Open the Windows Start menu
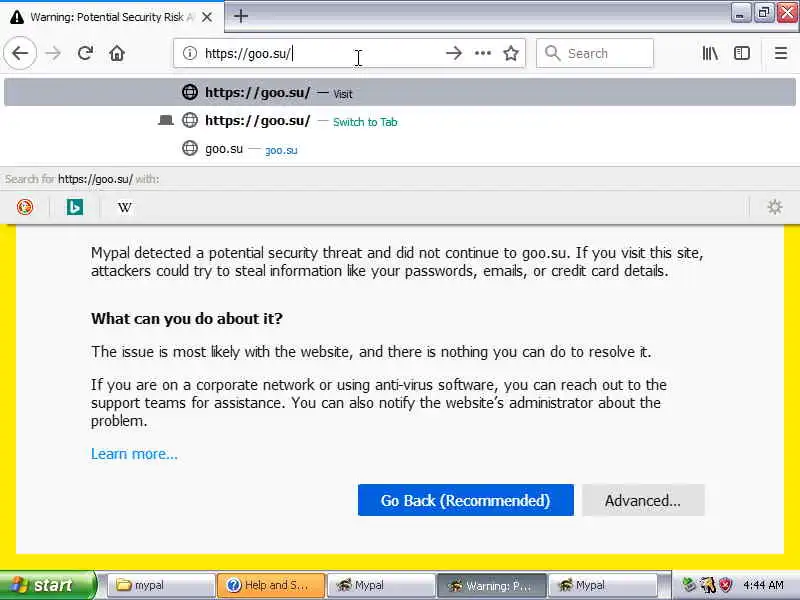 click(x=47, y=585)
